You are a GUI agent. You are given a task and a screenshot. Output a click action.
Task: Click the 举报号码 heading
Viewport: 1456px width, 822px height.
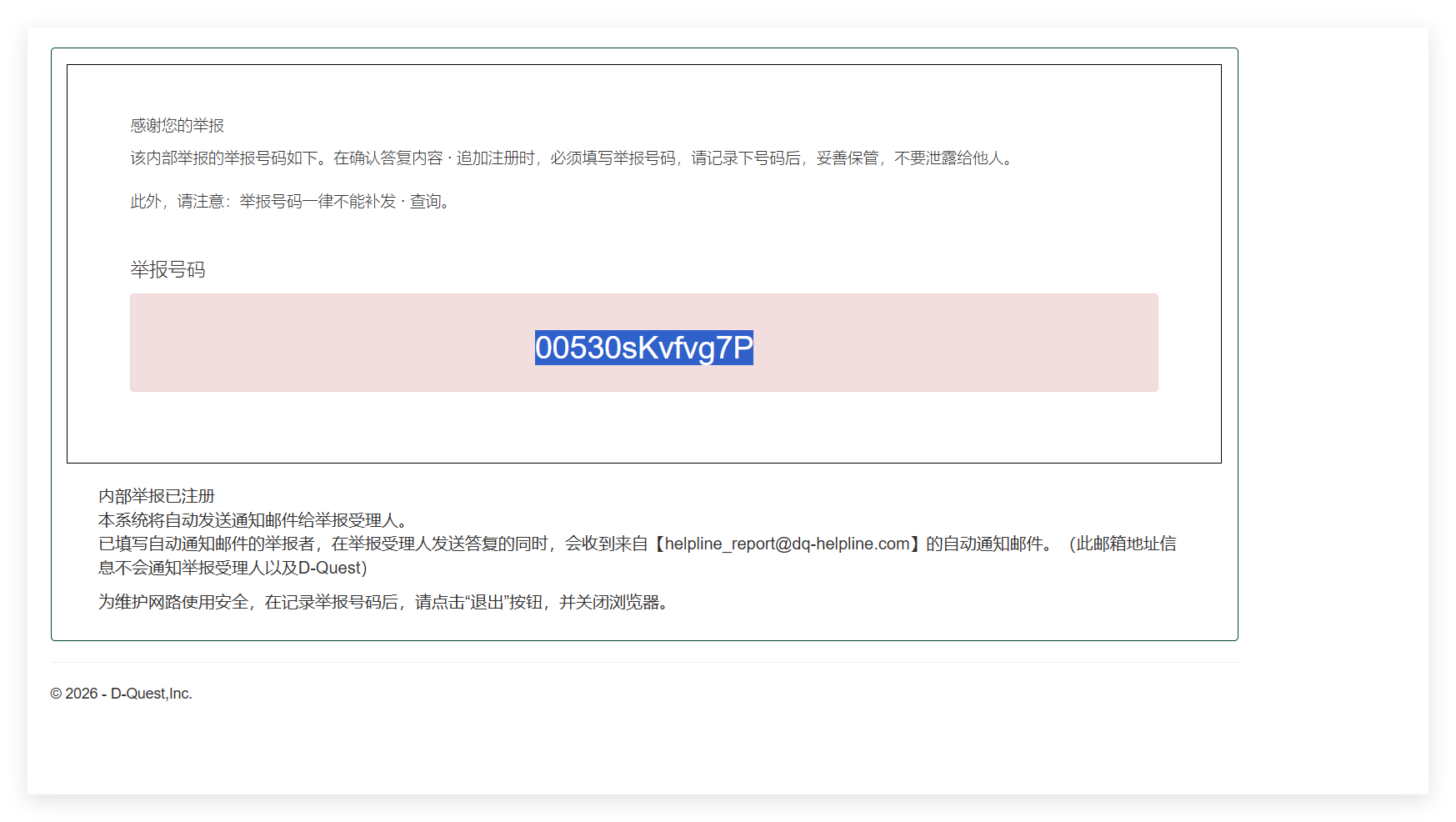(168, 269)
